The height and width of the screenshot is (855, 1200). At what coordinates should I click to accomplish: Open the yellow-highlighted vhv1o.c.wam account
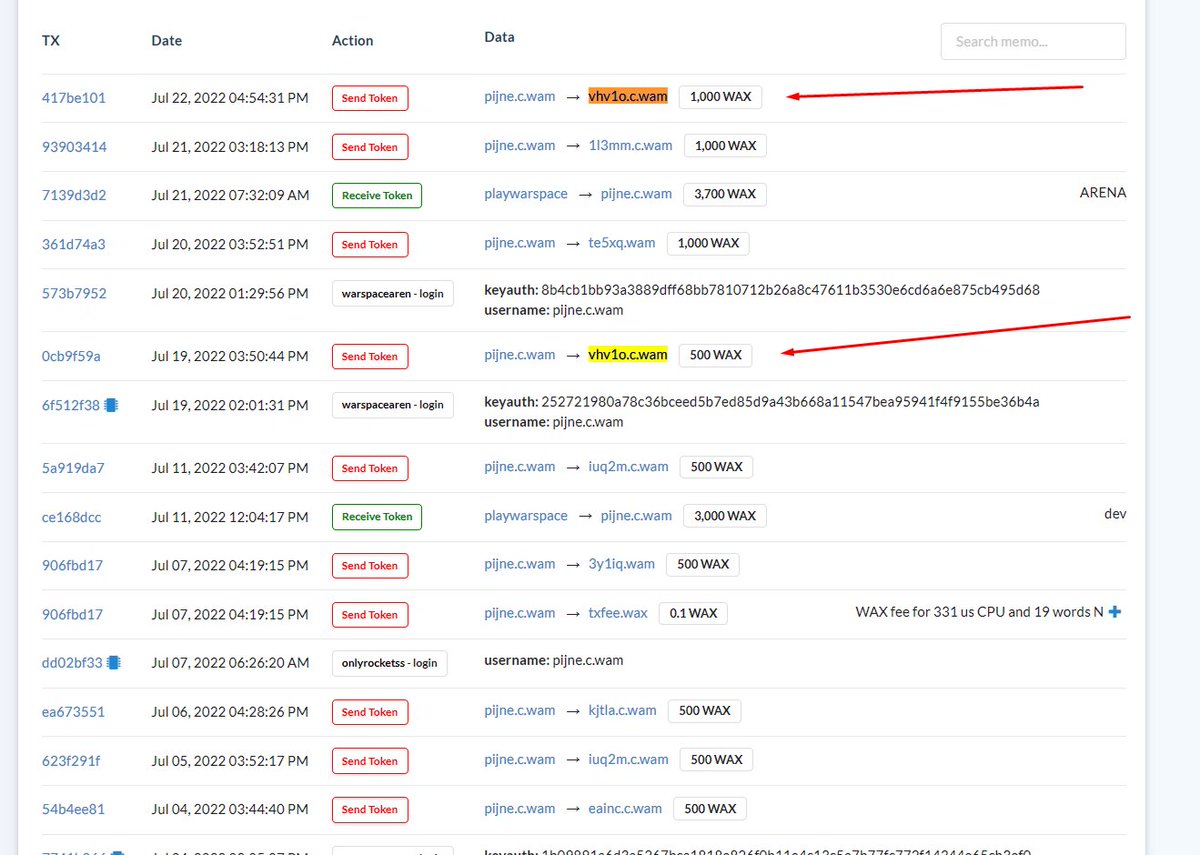628,354
